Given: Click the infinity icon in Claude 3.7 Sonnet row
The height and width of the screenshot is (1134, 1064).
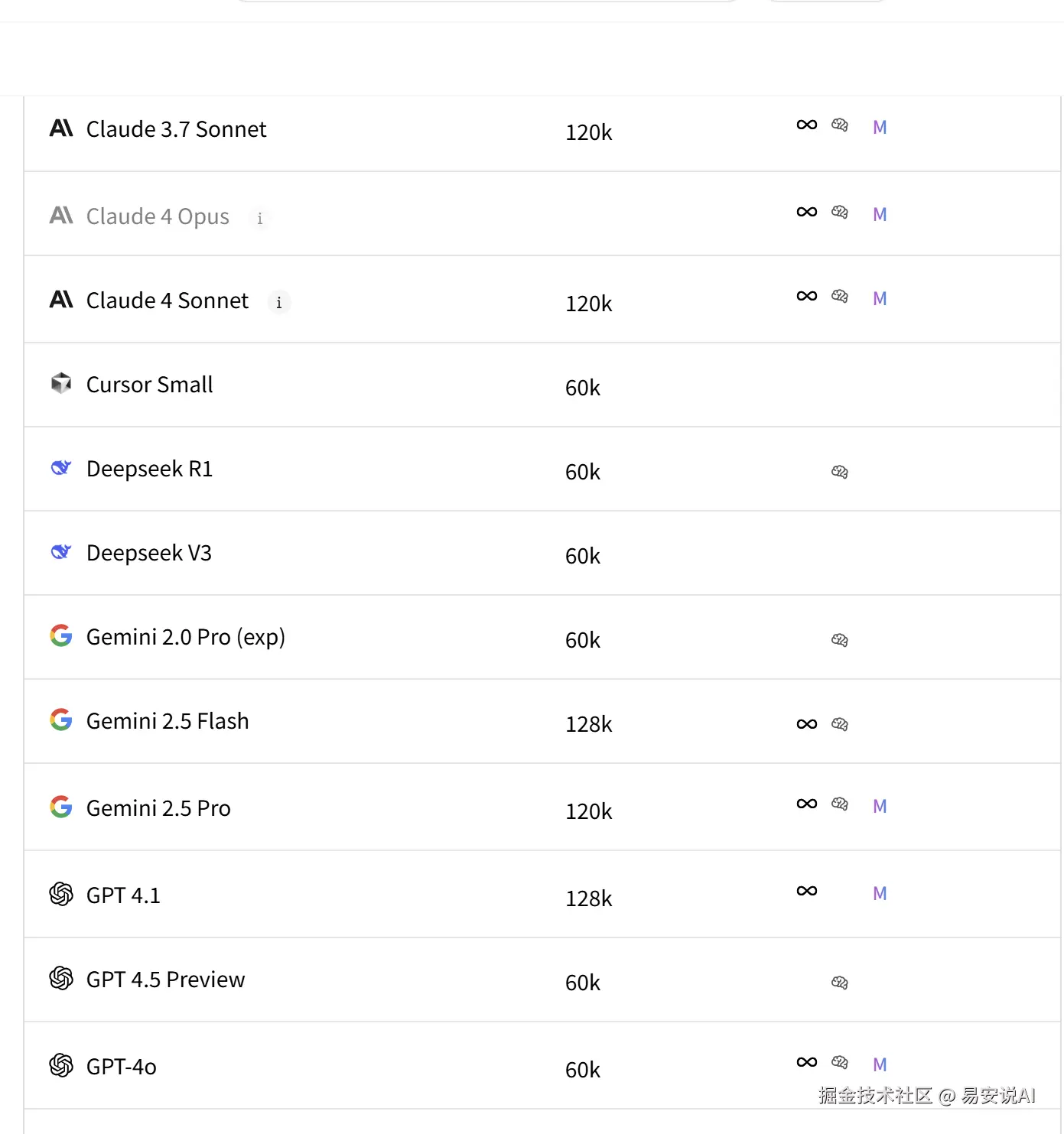Looking at the screenshot, I should [807, 125].
